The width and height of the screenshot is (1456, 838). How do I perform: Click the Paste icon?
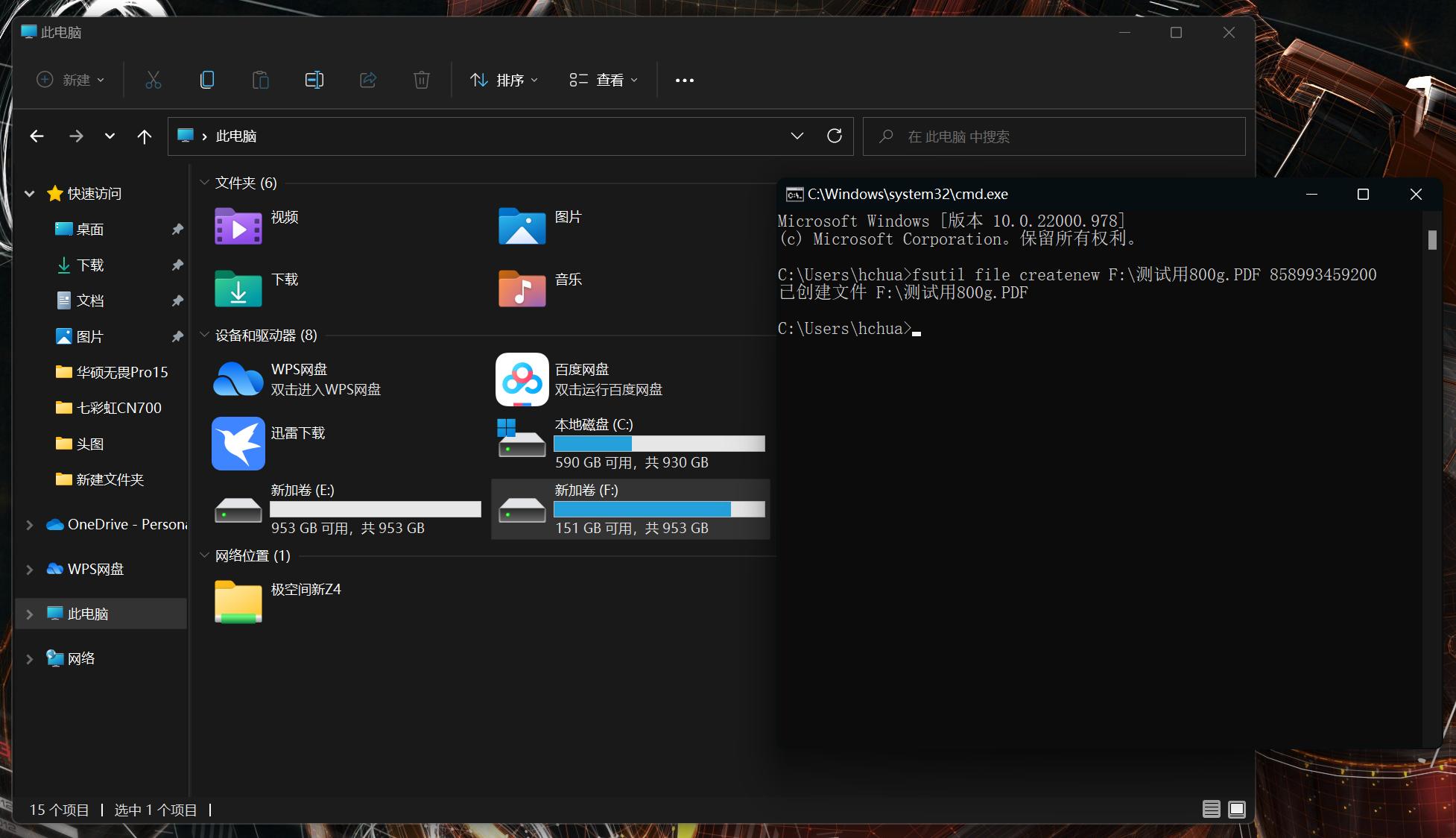[260, 80]
